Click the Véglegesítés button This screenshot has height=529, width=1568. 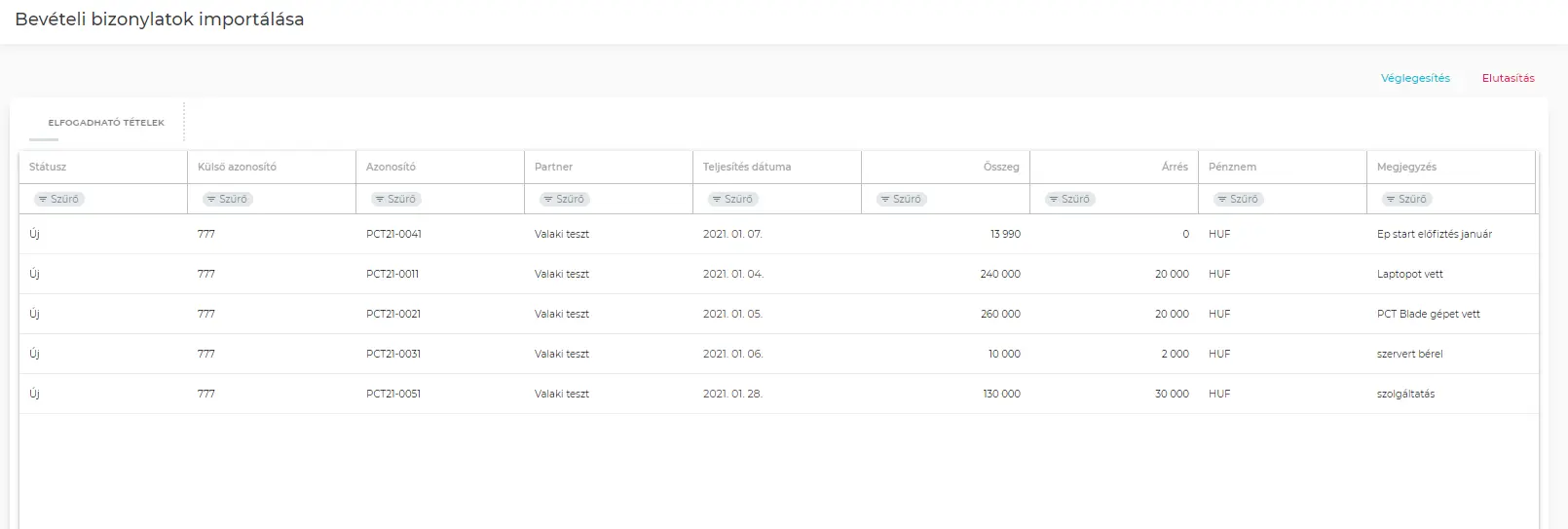coord(1414,78)
